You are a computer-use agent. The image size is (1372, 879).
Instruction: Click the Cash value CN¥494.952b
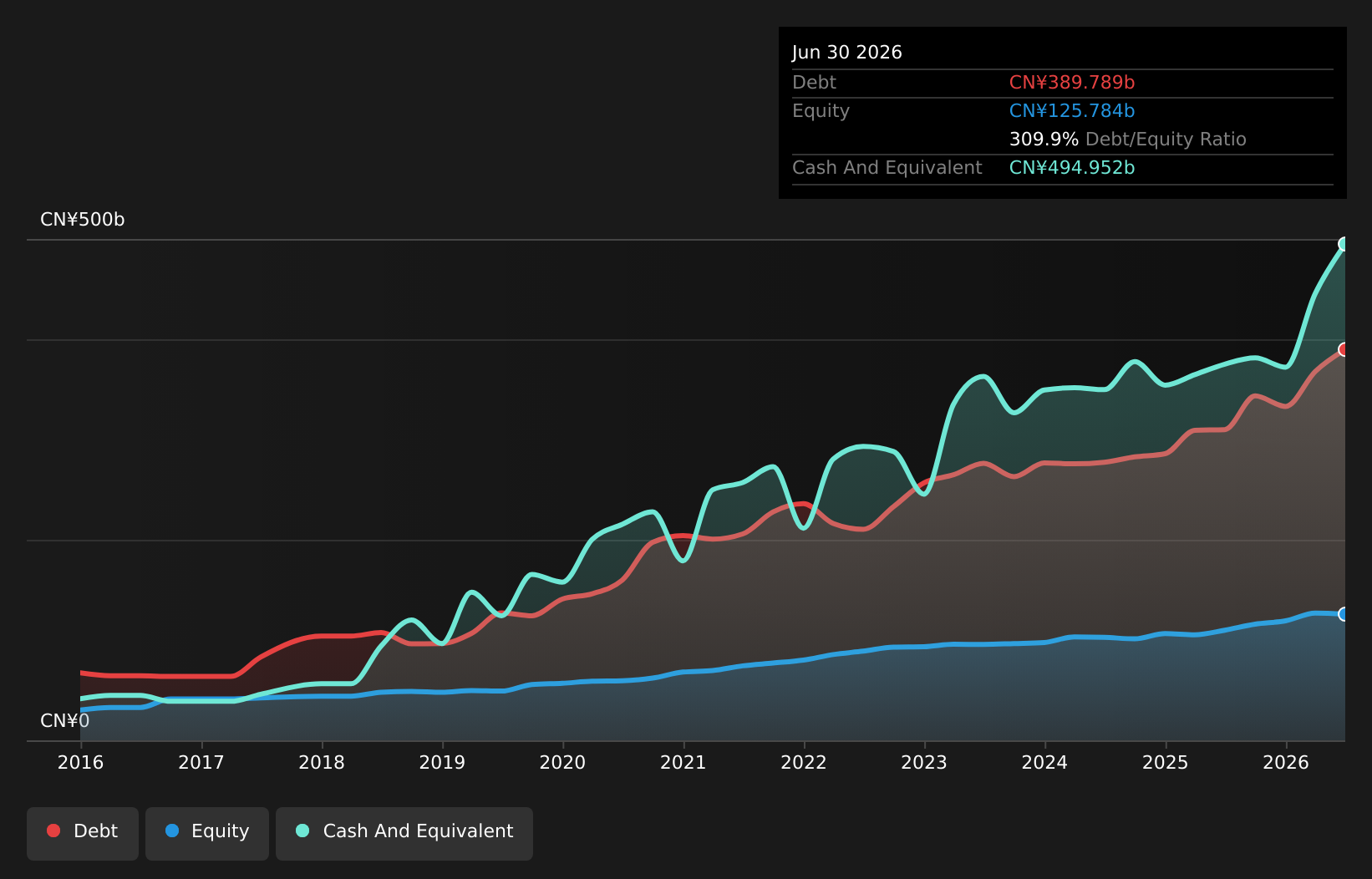[x=1072, y=168]
